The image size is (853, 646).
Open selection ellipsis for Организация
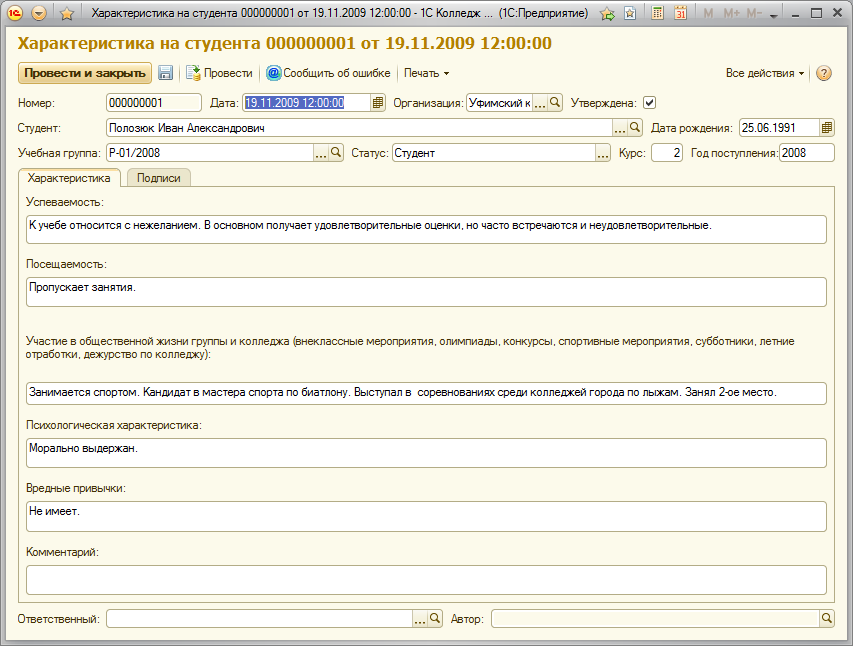[x=539, y=103]
